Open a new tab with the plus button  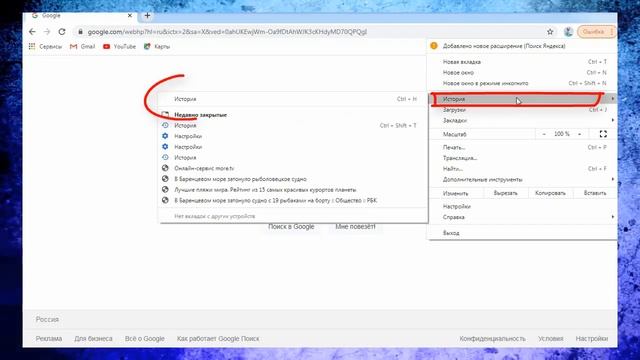tap(147, 16)
